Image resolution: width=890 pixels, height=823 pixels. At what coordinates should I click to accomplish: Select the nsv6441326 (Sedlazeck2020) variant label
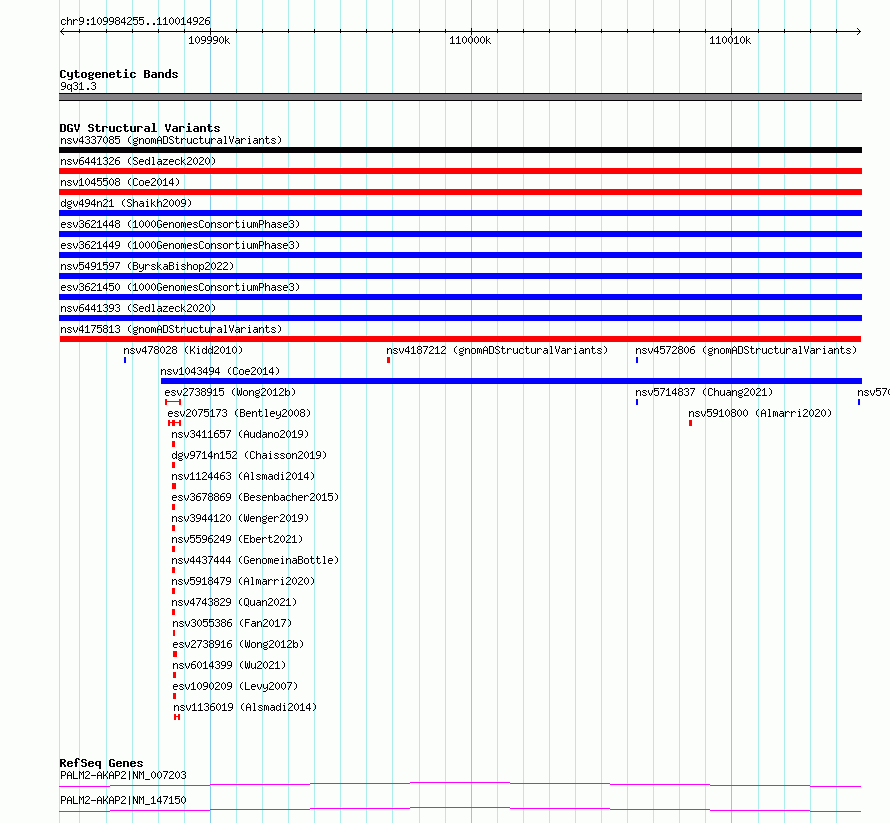[x=138, y=161]
